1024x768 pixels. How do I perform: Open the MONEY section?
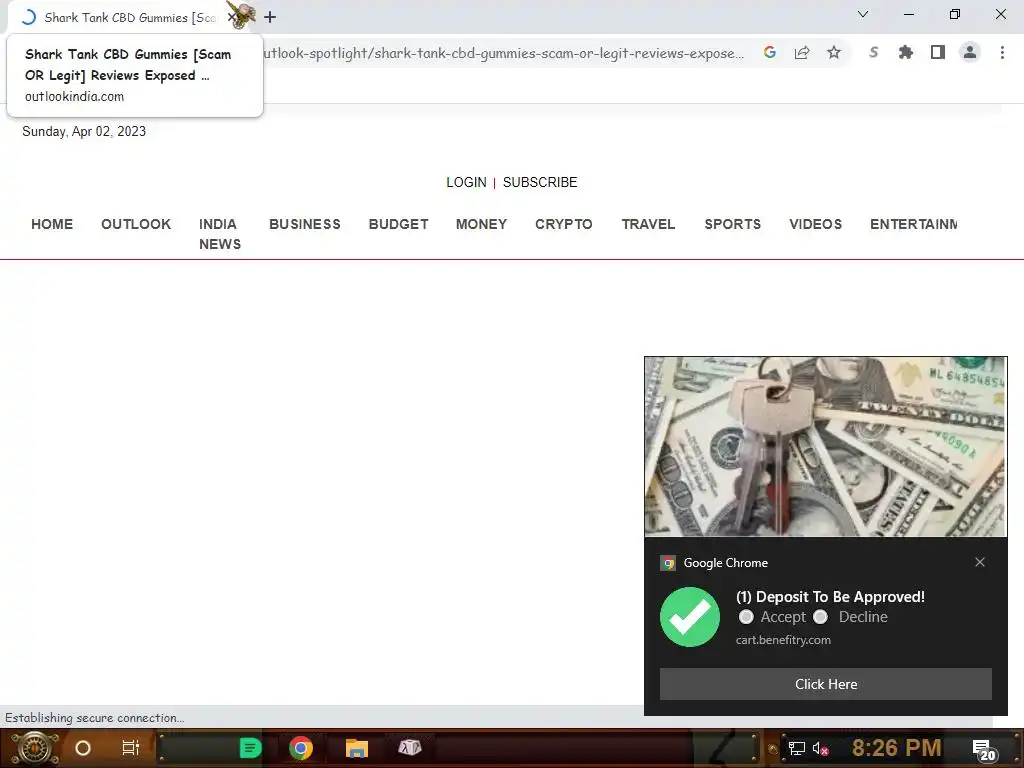(481, 224)
